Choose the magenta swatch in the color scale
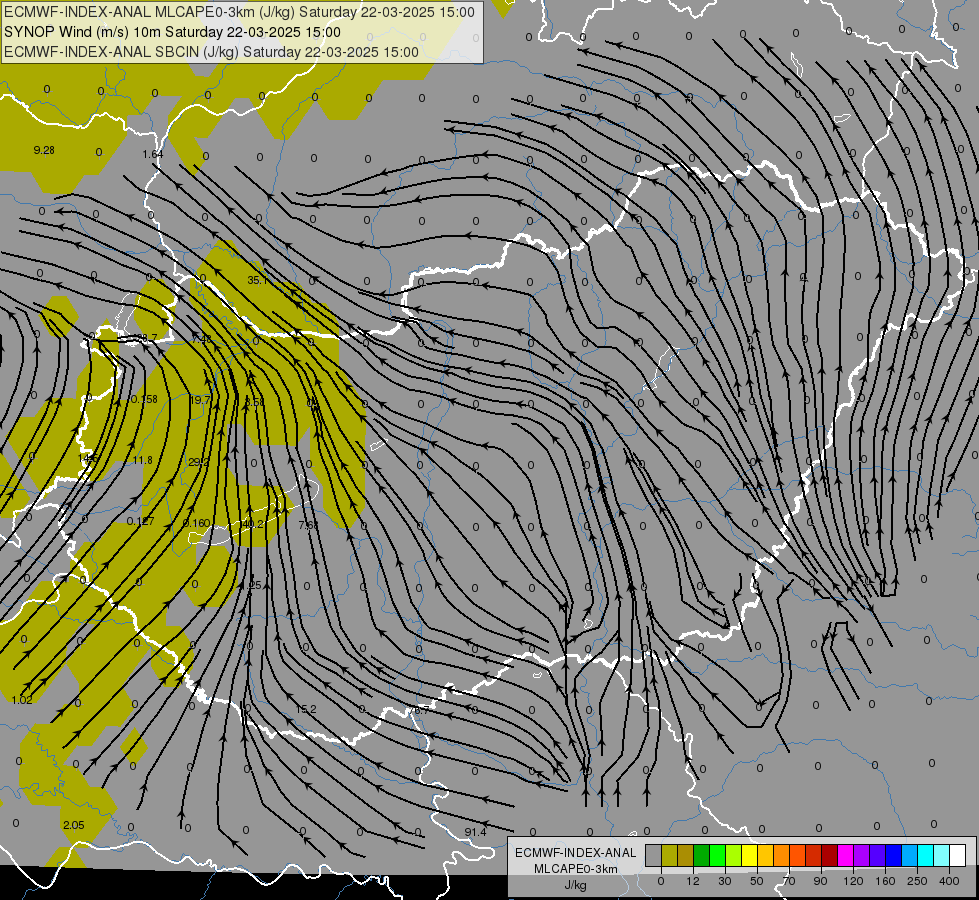Image resolution: width=979 pixels, height=900 pixels. (x=846, y=856)
